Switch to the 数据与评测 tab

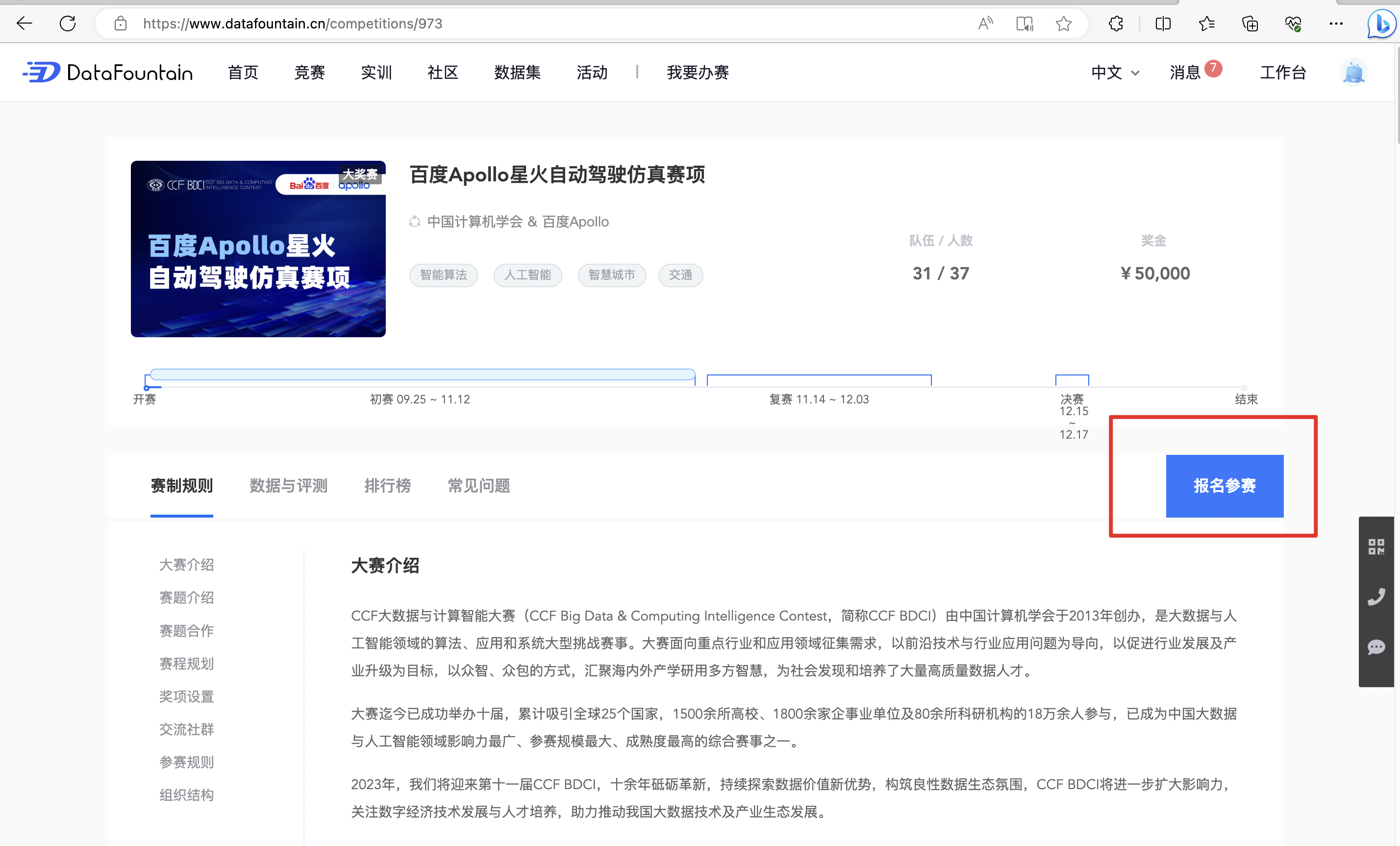[x=288, y=486]
